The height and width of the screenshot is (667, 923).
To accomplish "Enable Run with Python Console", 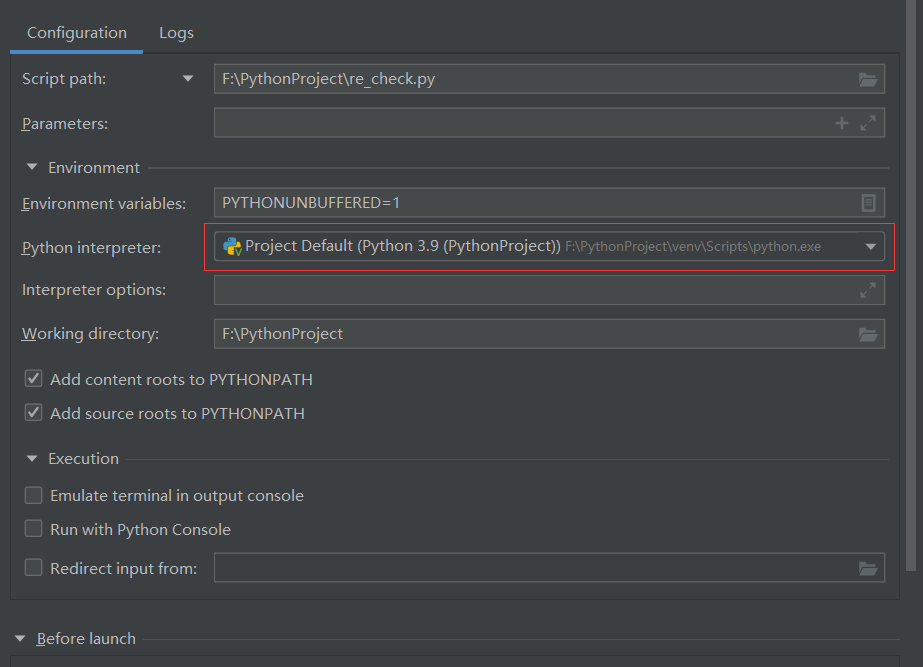I will coord(33,530).
